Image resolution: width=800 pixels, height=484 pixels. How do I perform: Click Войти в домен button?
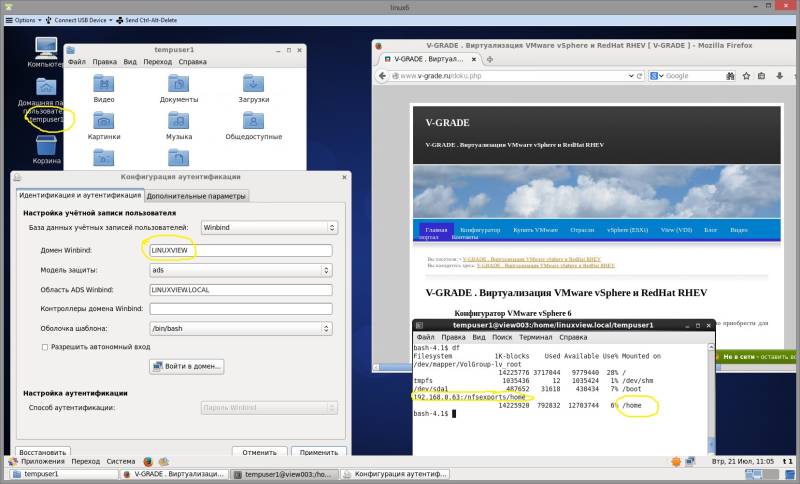pyautogui.click(x=187, y=366)
